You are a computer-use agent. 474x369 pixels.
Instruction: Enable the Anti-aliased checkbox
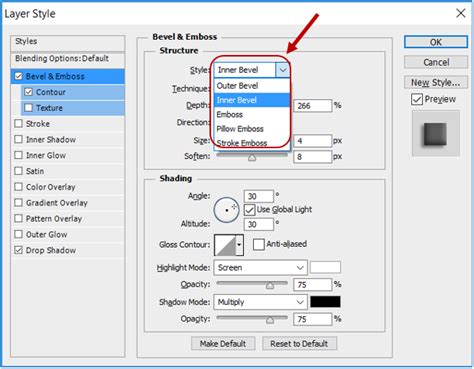(259, 244)
